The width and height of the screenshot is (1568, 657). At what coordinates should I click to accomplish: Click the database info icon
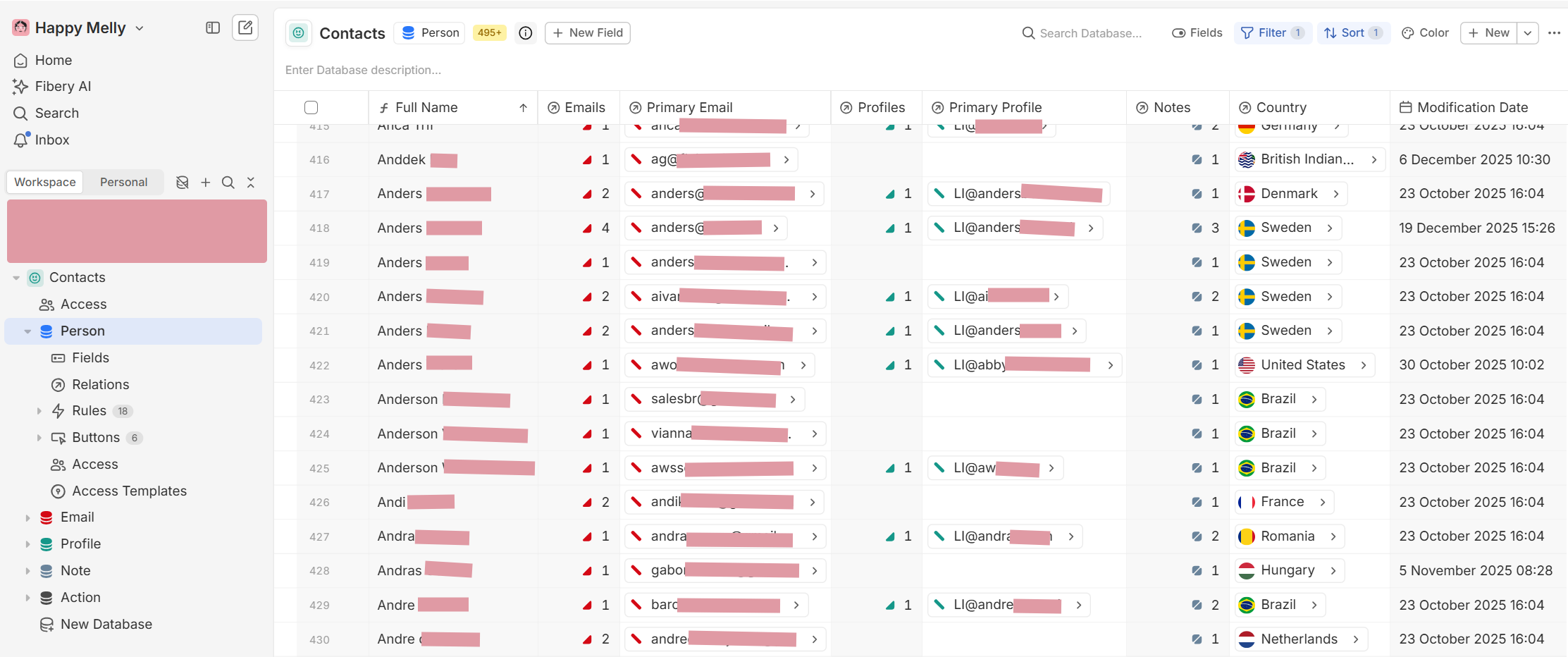coord(525,32)
